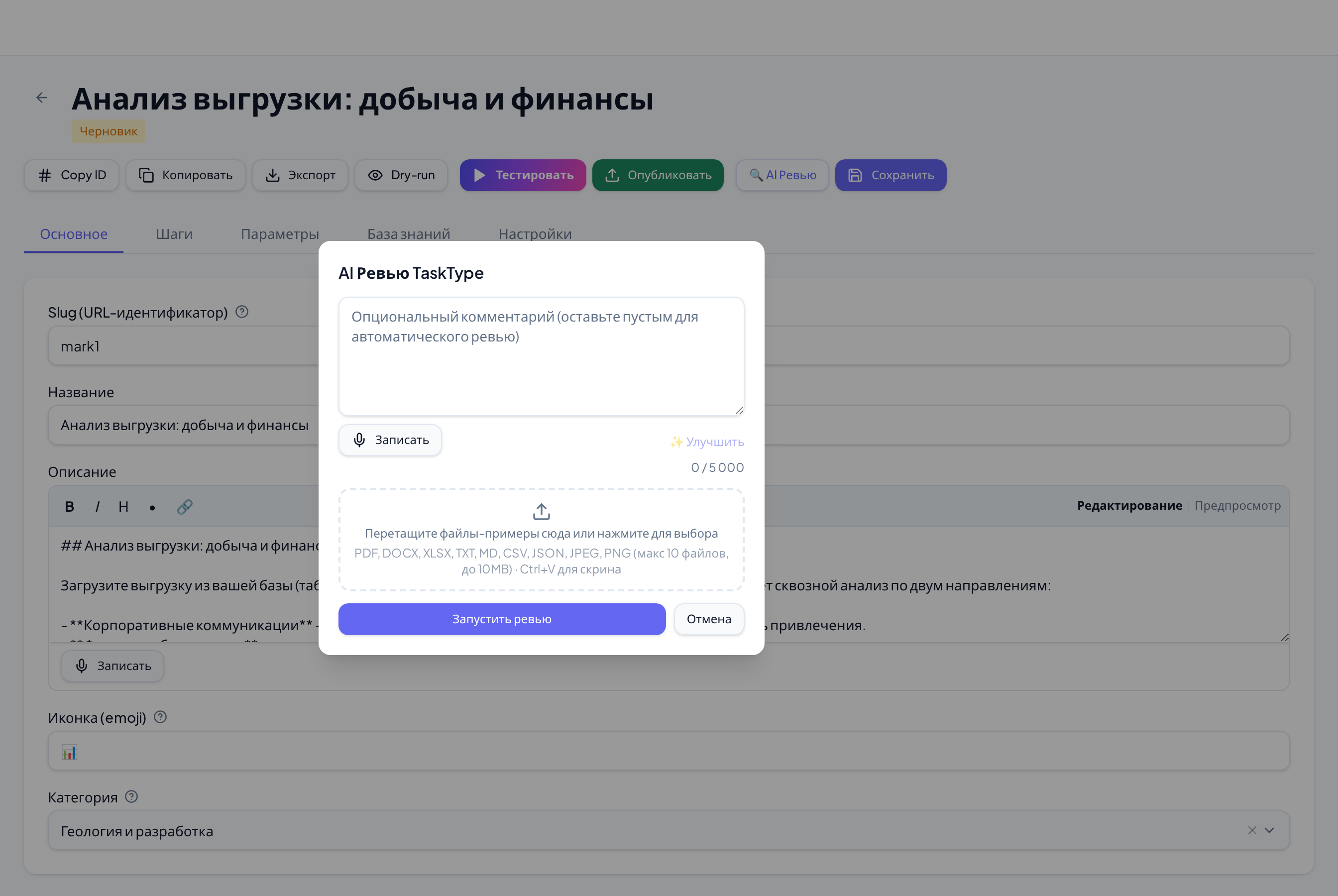Screen dimensions: 1338x896
Task: Go back using the left arrow icon
Action: click(x=42, y=98)
